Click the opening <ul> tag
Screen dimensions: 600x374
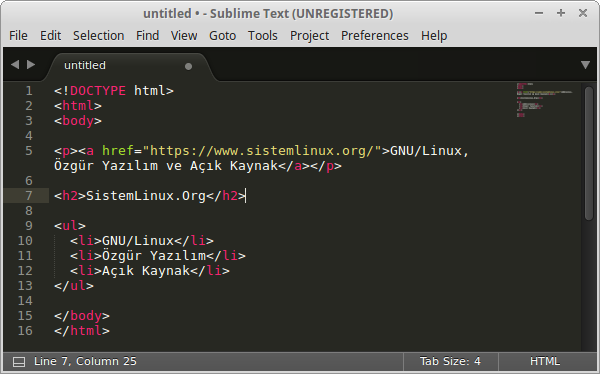(70, 226)
